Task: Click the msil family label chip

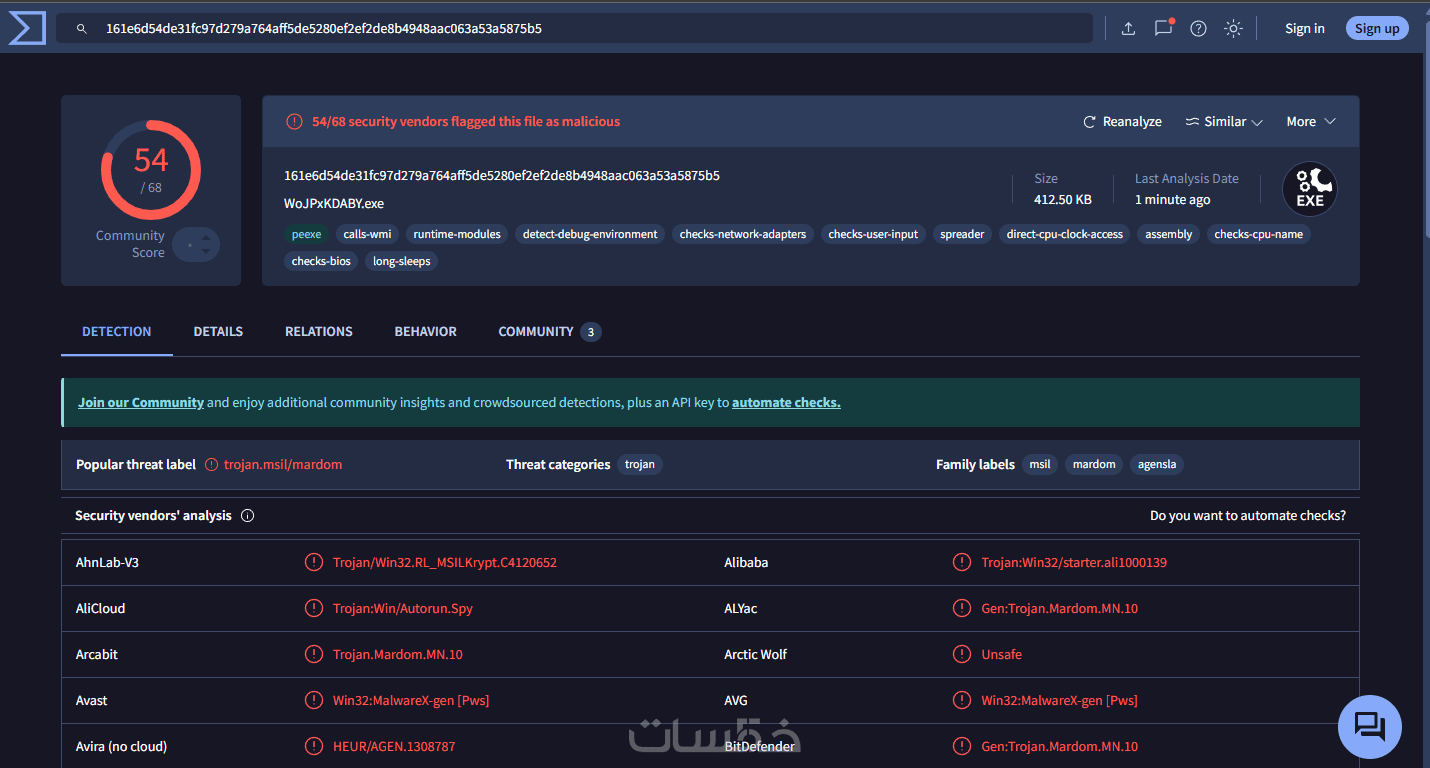Action: (1040, 465)
